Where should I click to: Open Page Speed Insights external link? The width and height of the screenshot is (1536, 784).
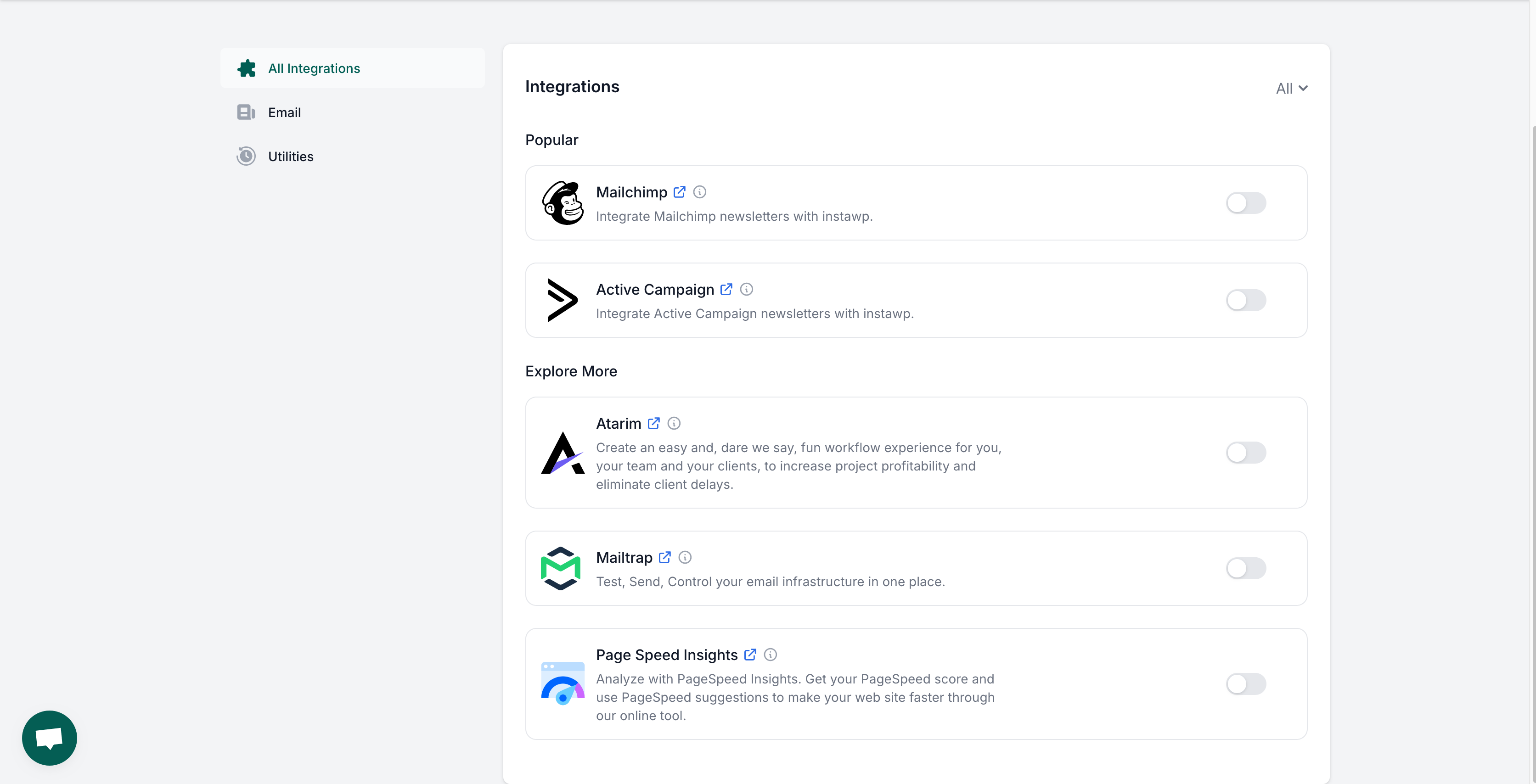click(750, 655)
